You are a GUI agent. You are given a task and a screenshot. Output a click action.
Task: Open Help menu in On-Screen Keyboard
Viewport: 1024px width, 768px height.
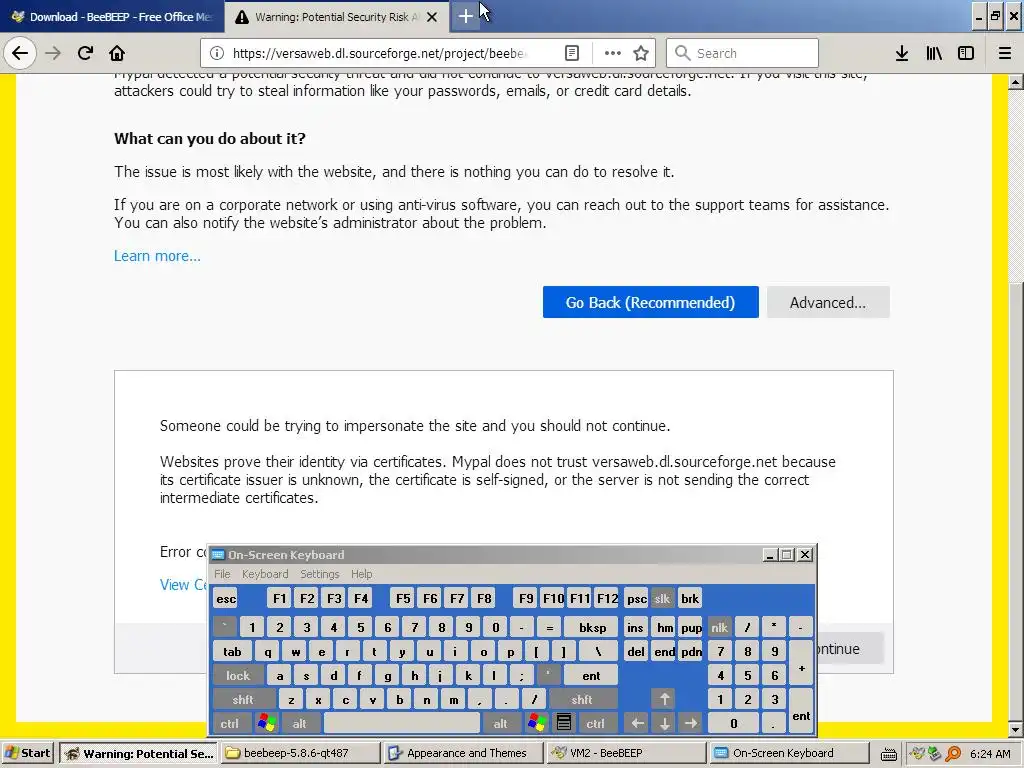pyautogui.click(x=362, y=574)
